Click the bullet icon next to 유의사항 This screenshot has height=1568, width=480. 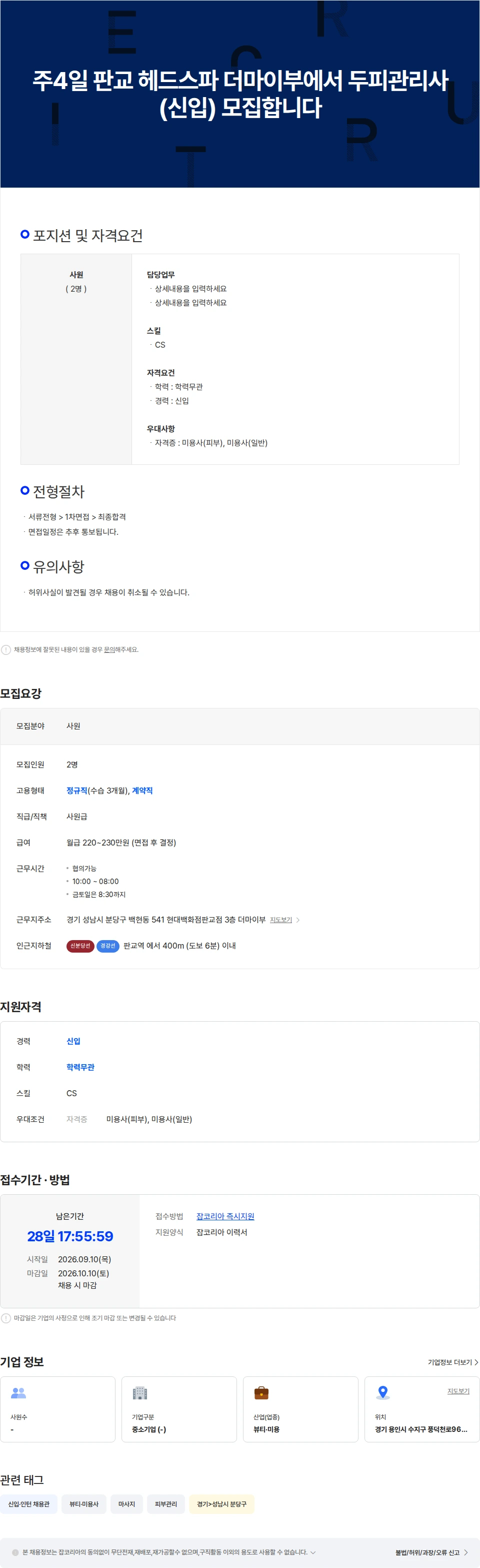pyautogui.click(x=25, y=565)
